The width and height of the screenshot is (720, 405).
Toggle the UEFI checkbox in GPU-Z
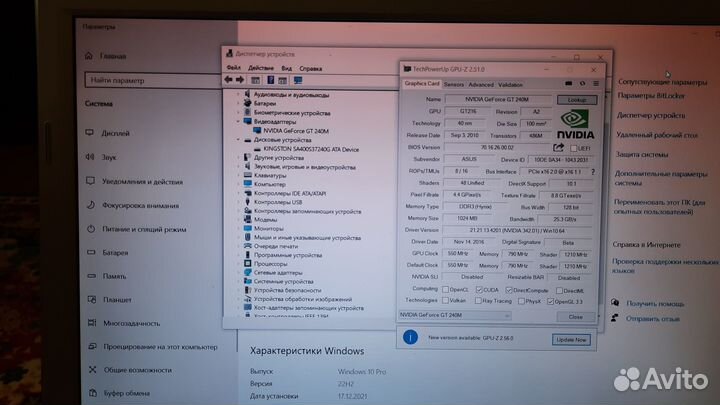574,148
